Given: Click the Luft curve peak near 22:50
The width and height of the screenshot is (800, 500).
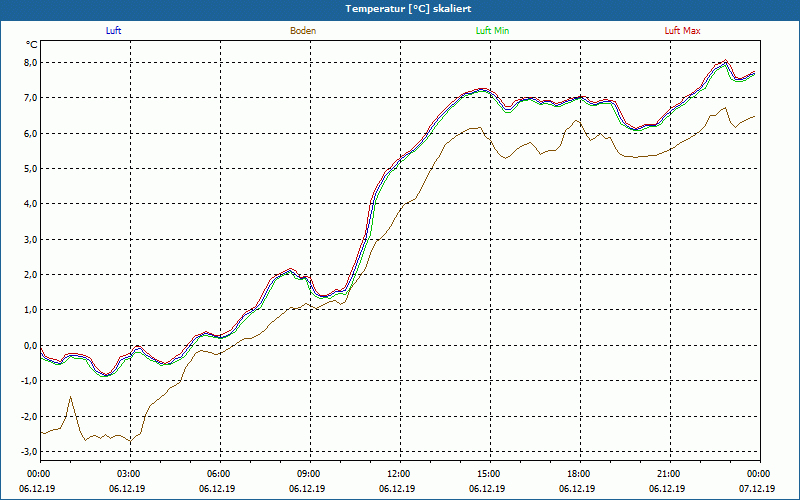Looking at the screenshot, I should click(725, 62).
